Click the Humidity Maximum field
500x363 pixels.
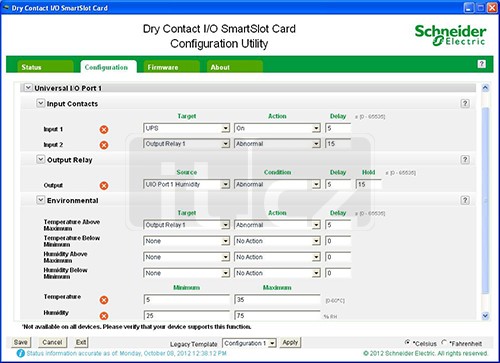pyautogui.click(x=277, y=315)
